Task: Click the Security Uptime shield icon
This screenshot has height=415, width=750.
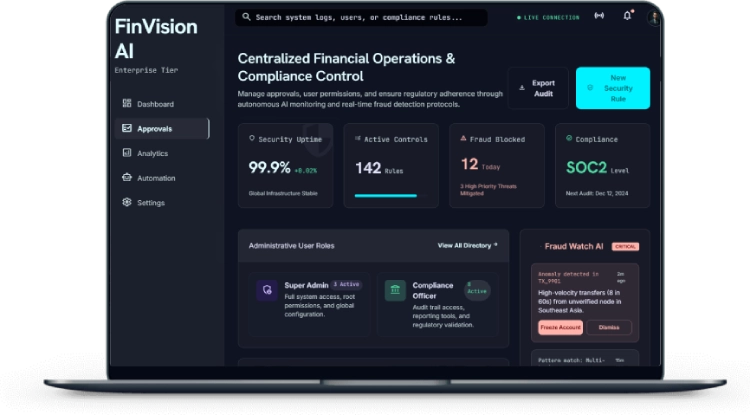Action: tap(252, 139)
